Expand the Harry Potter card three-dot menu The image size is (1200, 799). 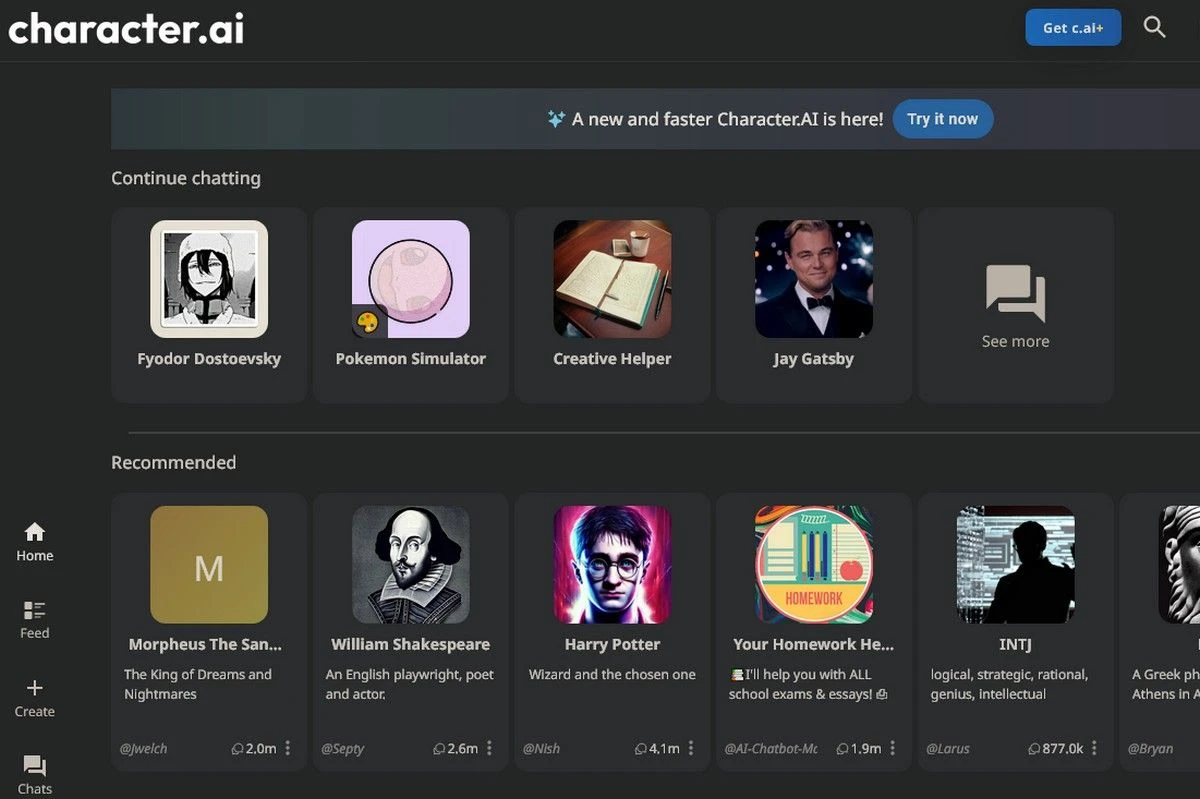691,748
